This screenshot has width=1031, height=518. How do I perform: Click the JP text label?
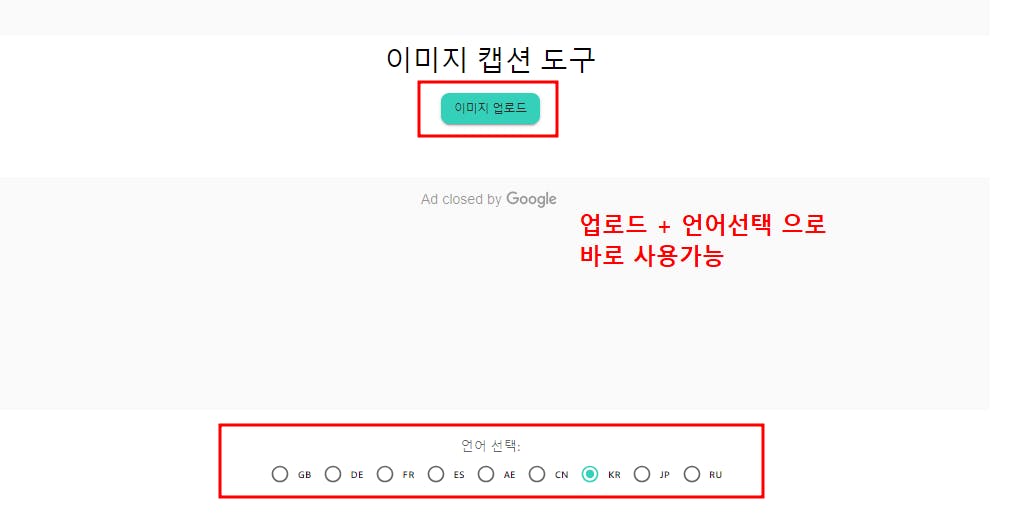tap(664, 475)
